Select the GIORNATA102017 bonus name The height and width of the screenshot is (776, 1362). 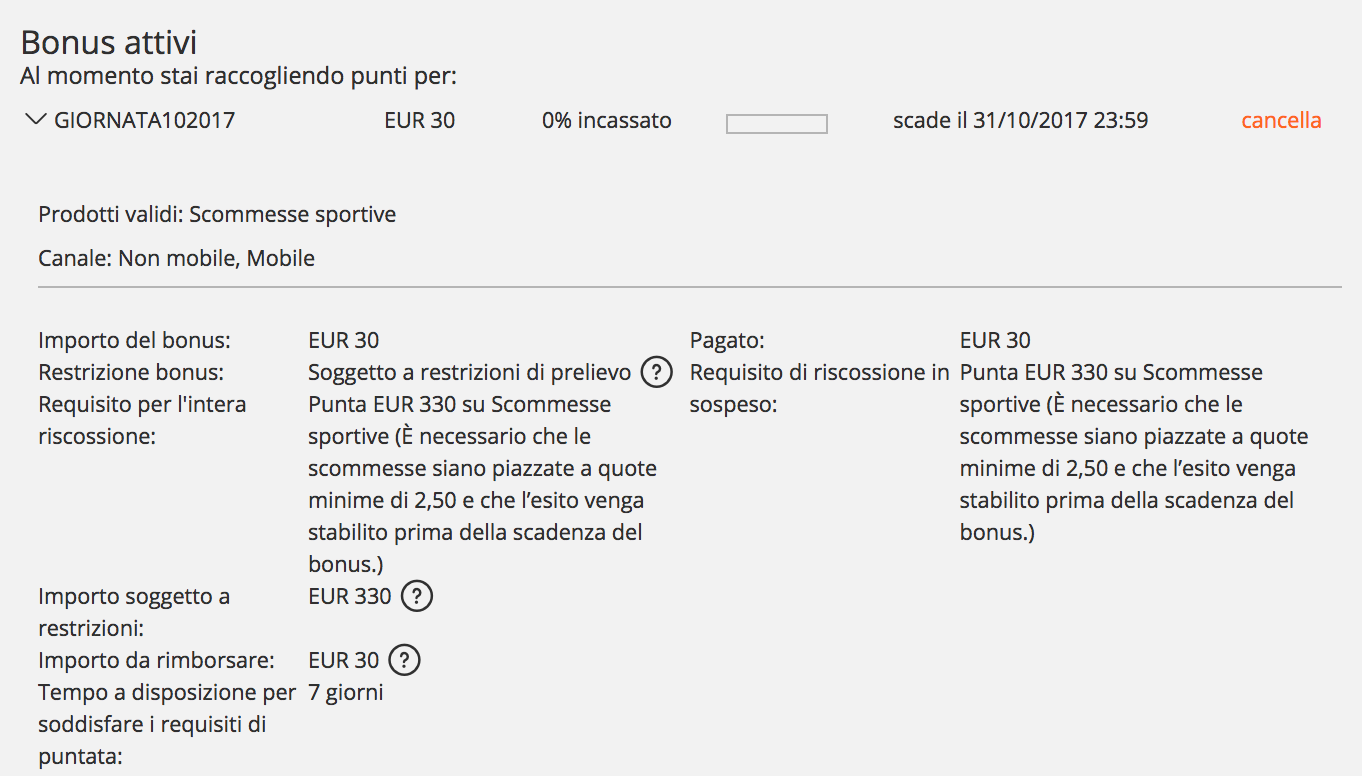[144, 121]
